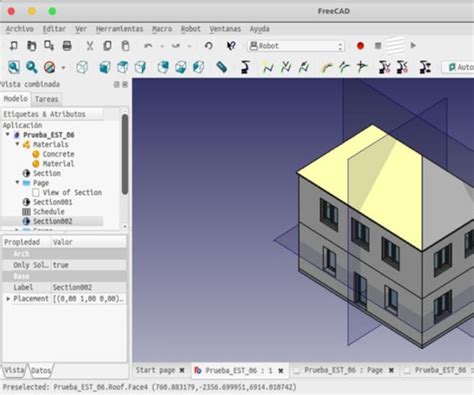This screenshot has height=395, width=474.
Task: Click the New document icon
Action: [13, 46]
